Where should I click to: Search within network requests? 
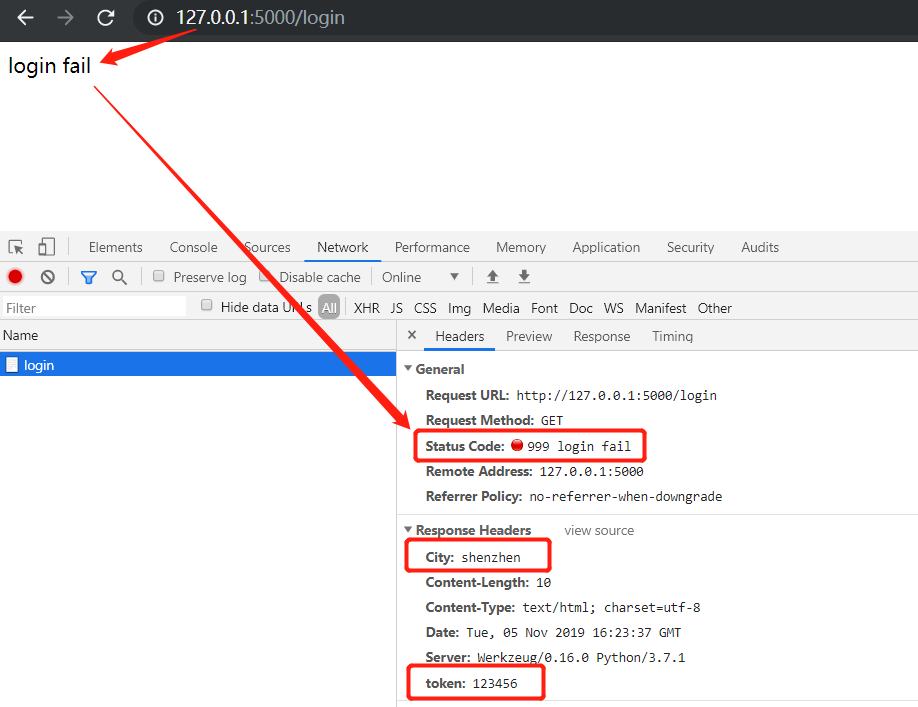119,277
